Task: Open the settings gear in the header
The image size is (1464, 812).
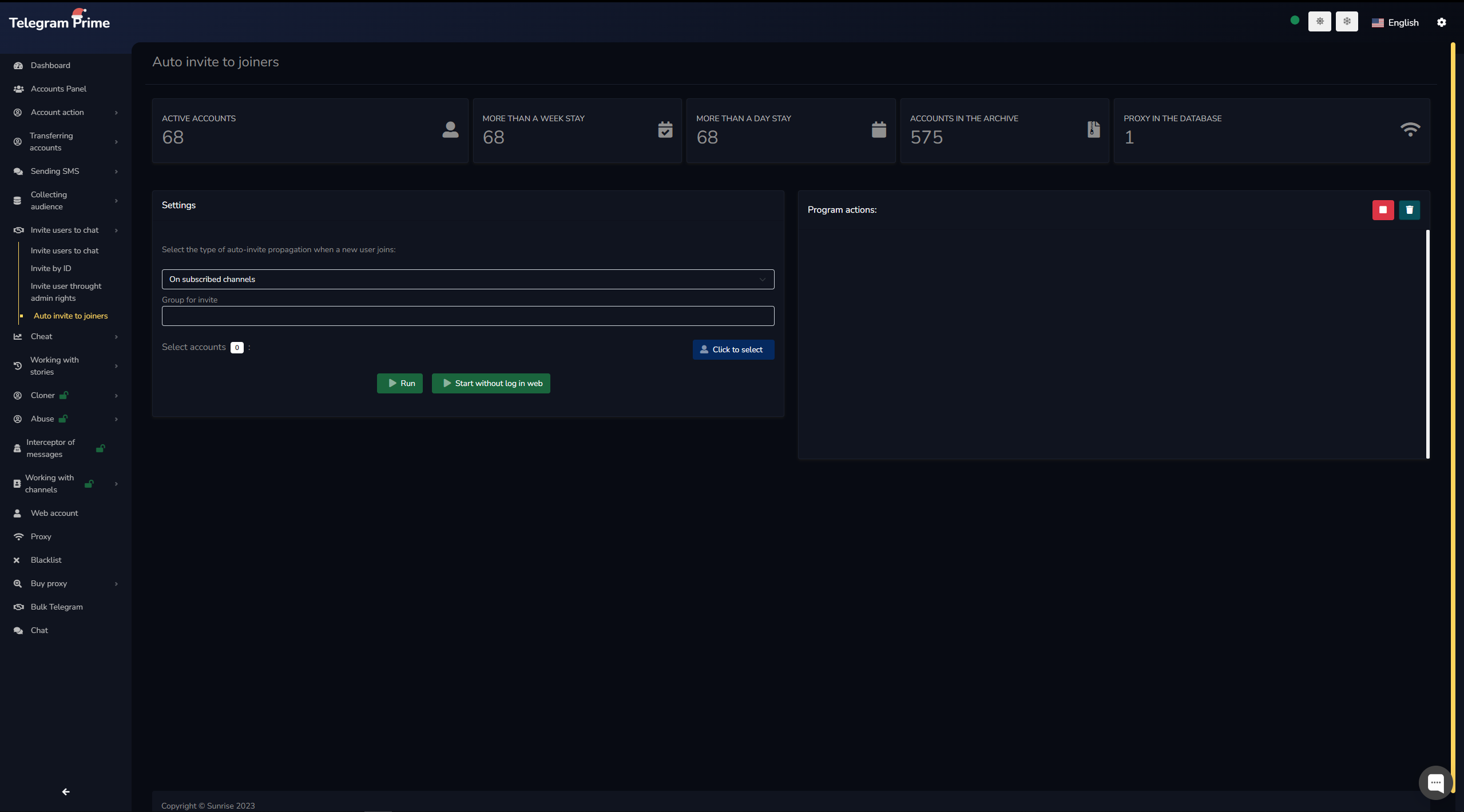Action: tap(1441, 22)
